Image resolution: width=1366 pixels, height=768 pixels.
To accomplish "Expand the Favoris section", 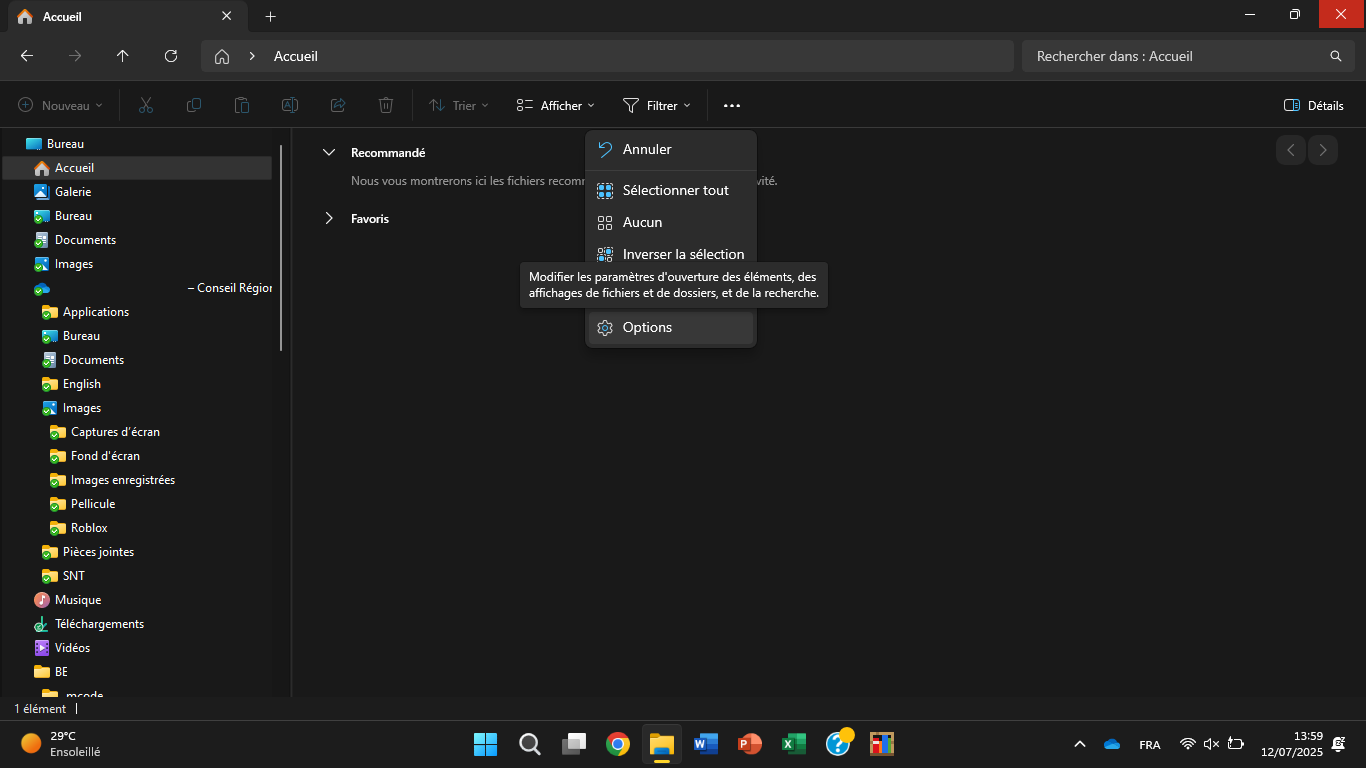I will (x=328, y=218).
